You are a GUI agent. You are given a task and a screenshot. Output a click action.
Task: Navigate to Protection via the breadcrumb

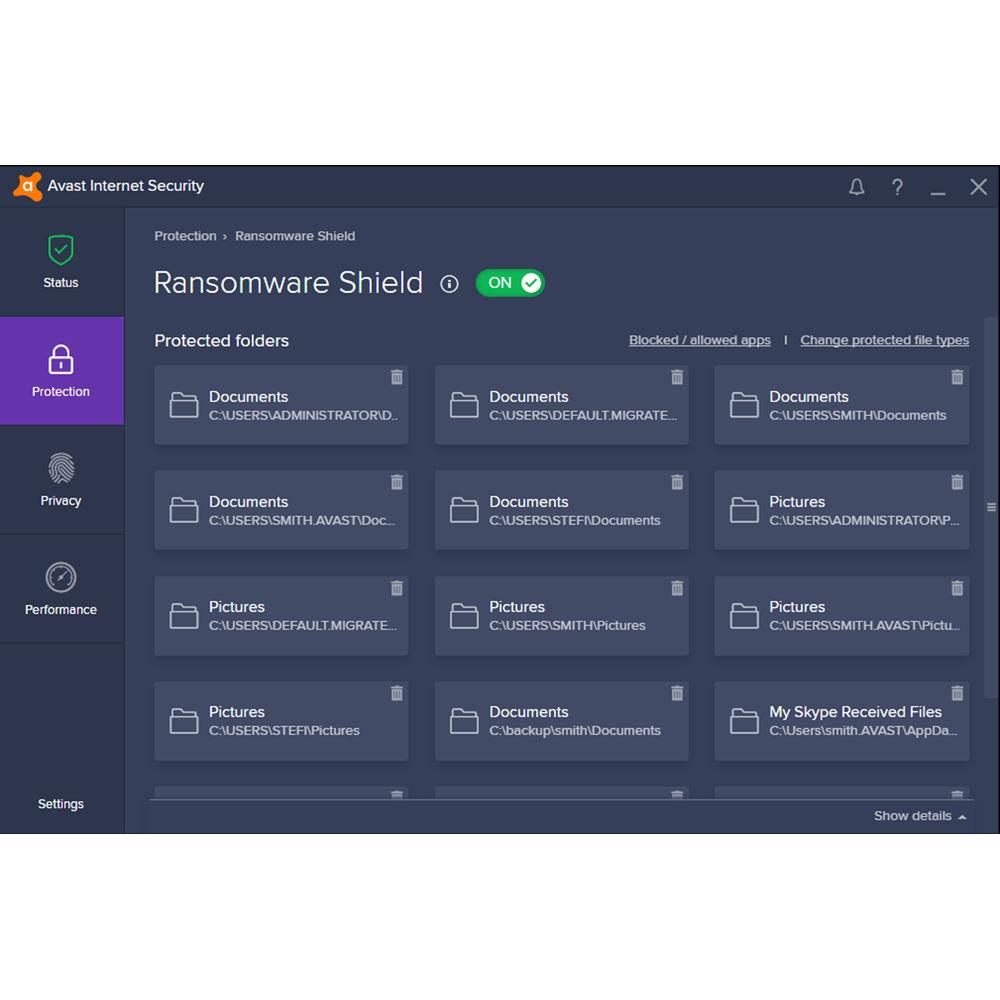pos(185,236)
